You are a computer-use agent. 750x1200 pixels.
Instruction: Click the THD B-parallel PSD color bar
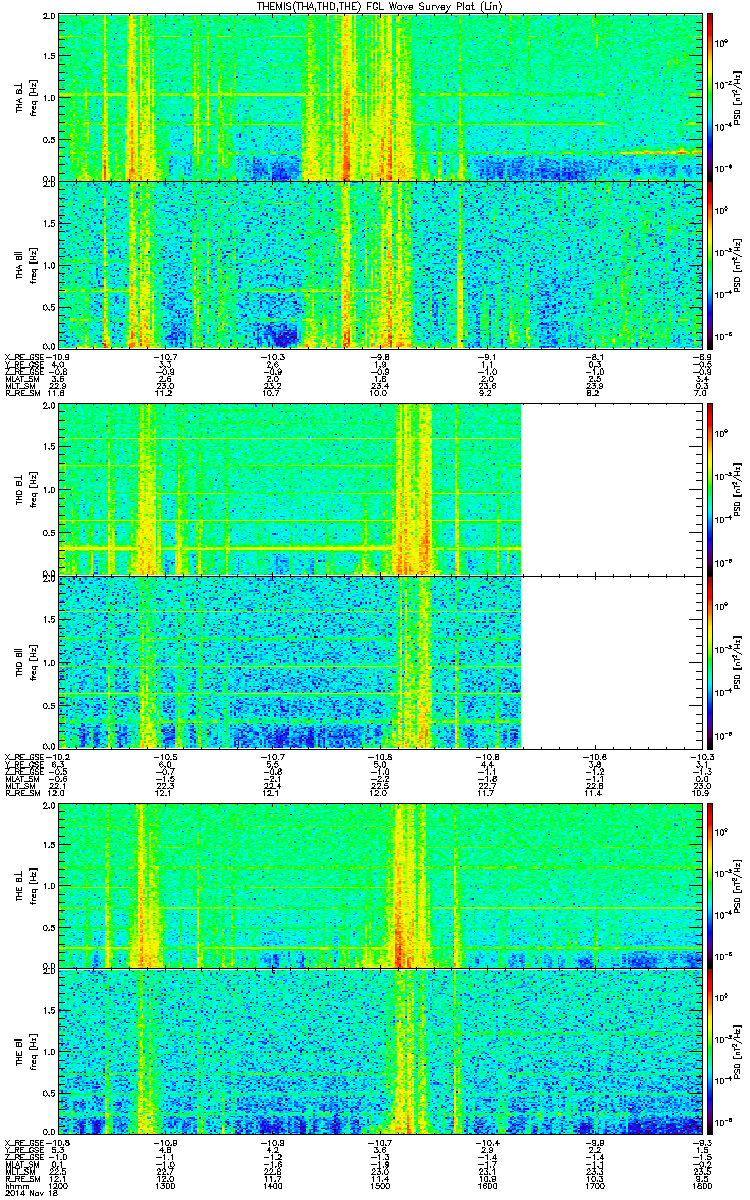[709, 661]
